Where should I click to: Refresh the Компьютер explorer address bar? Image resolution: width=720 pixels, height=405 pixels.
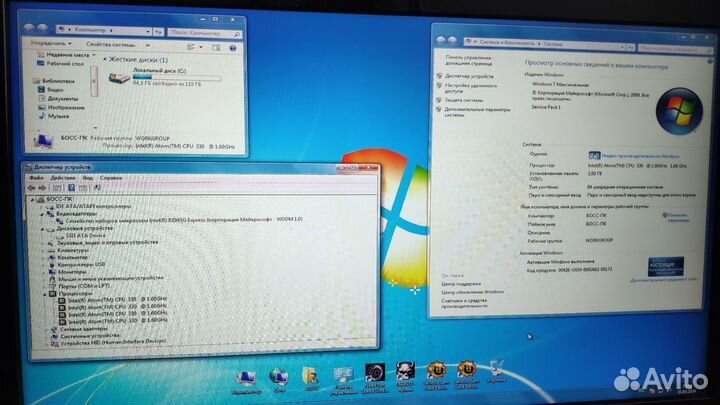coord(158,32)
